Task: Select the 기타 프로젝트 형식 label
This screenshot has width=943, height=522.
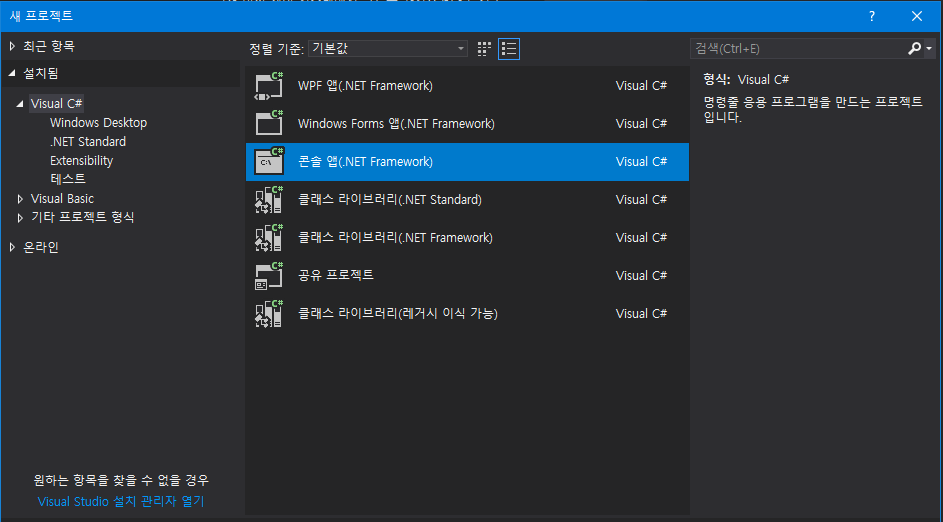Action: click(82, 217)
